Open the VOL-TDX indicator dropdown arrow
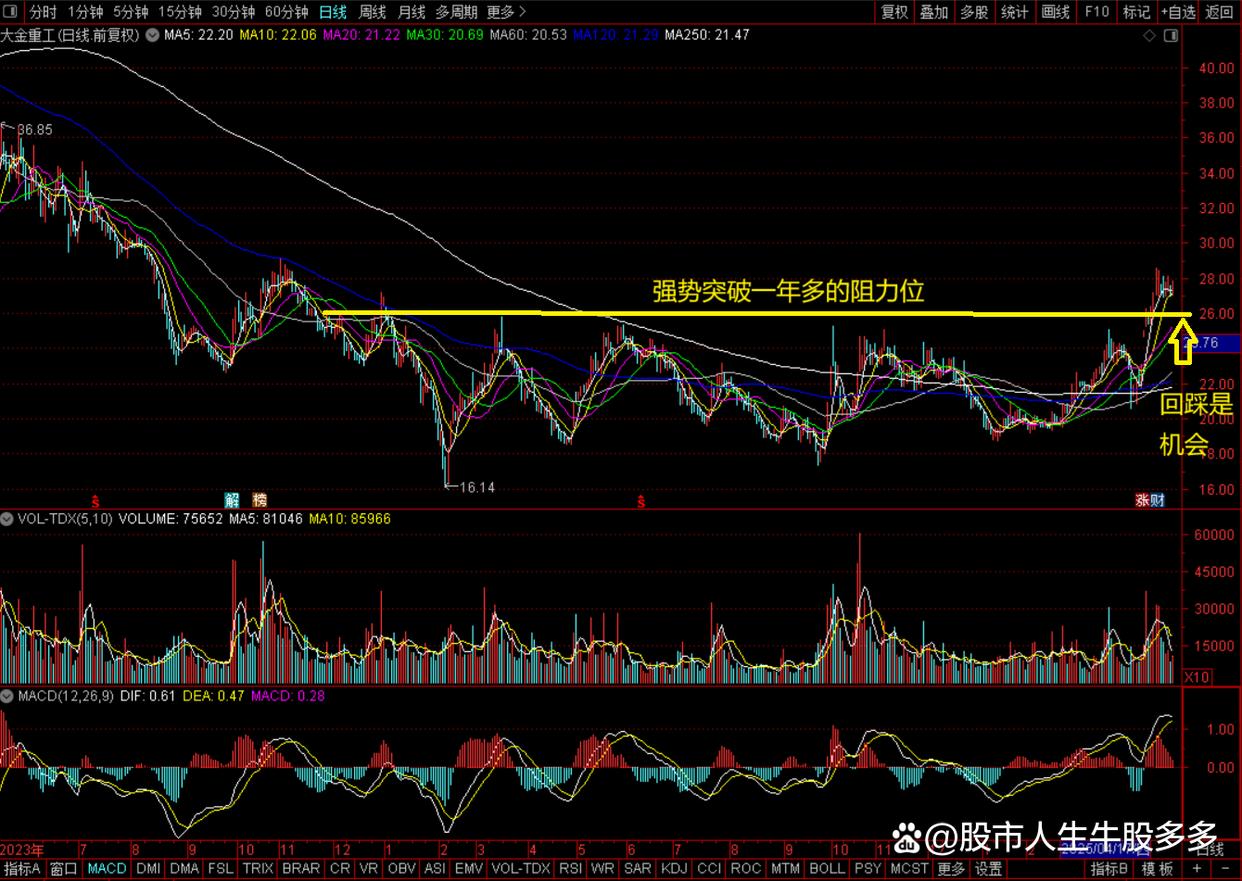The image size is (1242, 881). point(8,519)
